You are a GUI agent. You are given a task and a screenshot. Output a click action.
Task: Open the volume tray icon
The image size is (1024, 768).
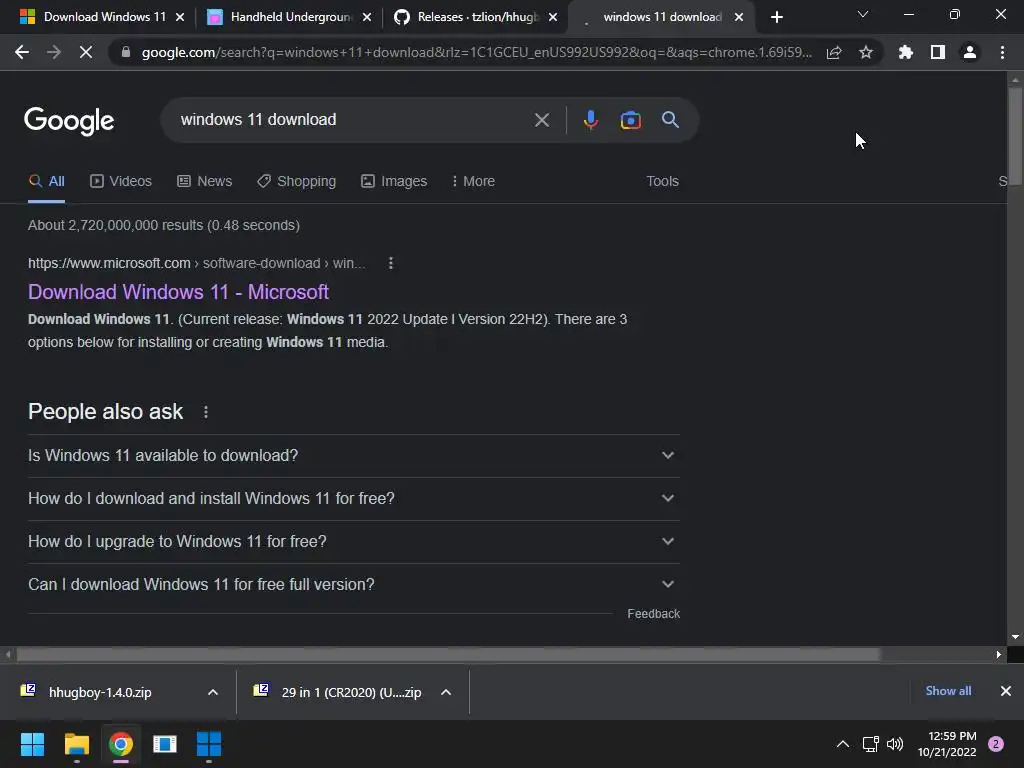[895, 744]
